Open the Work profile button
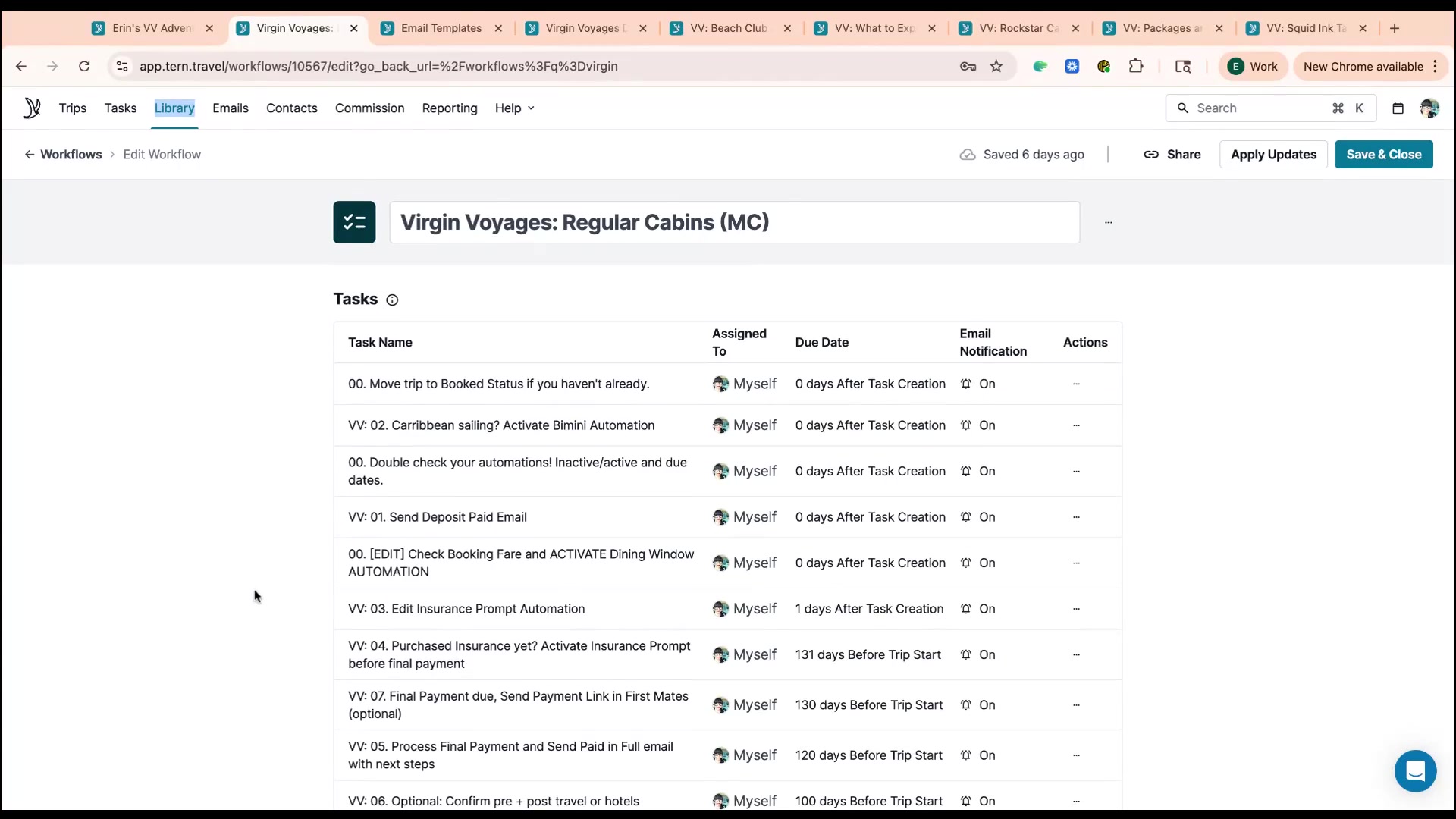The image size is (1456, 819). pos(1253,67)
